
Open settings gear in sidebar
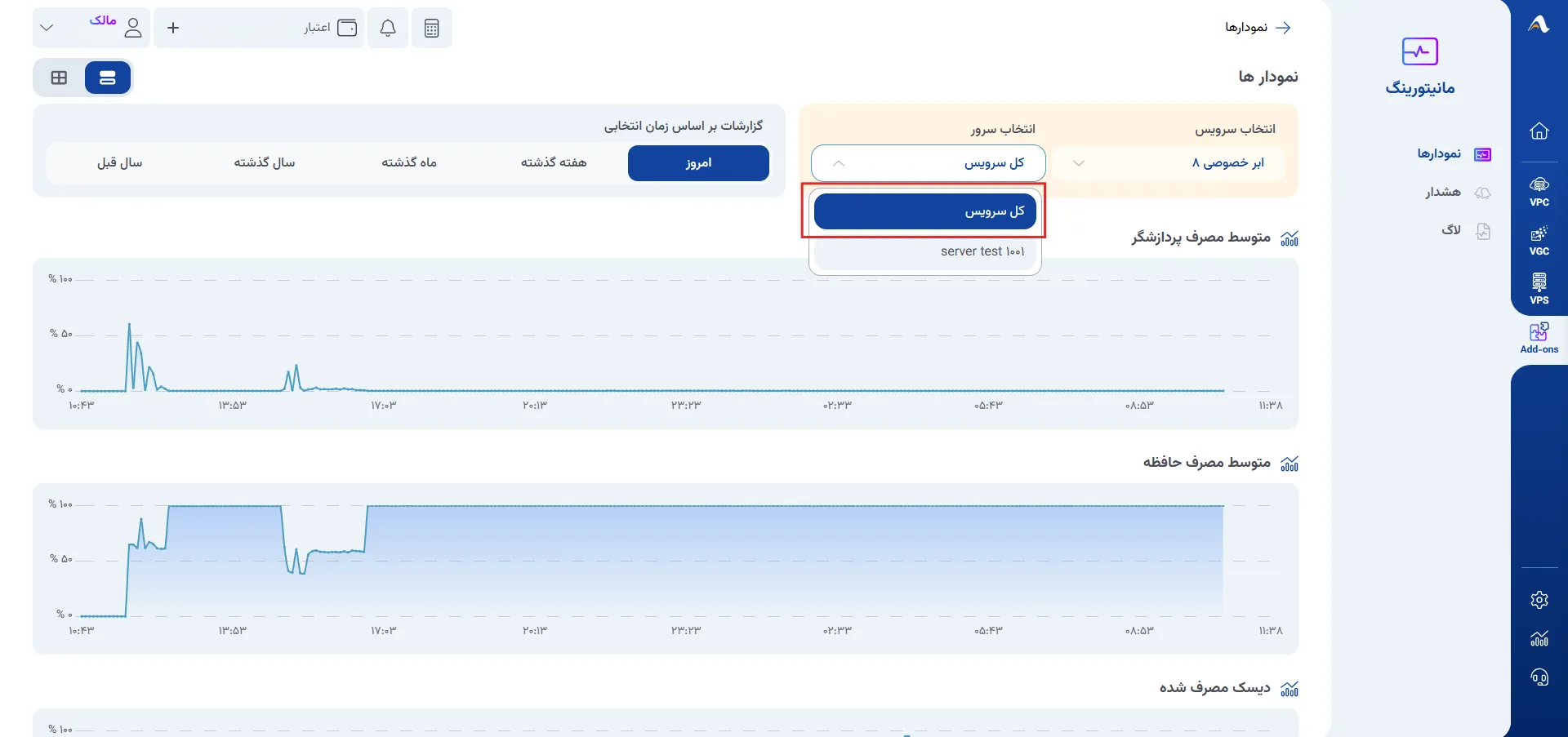(1539, 600)
